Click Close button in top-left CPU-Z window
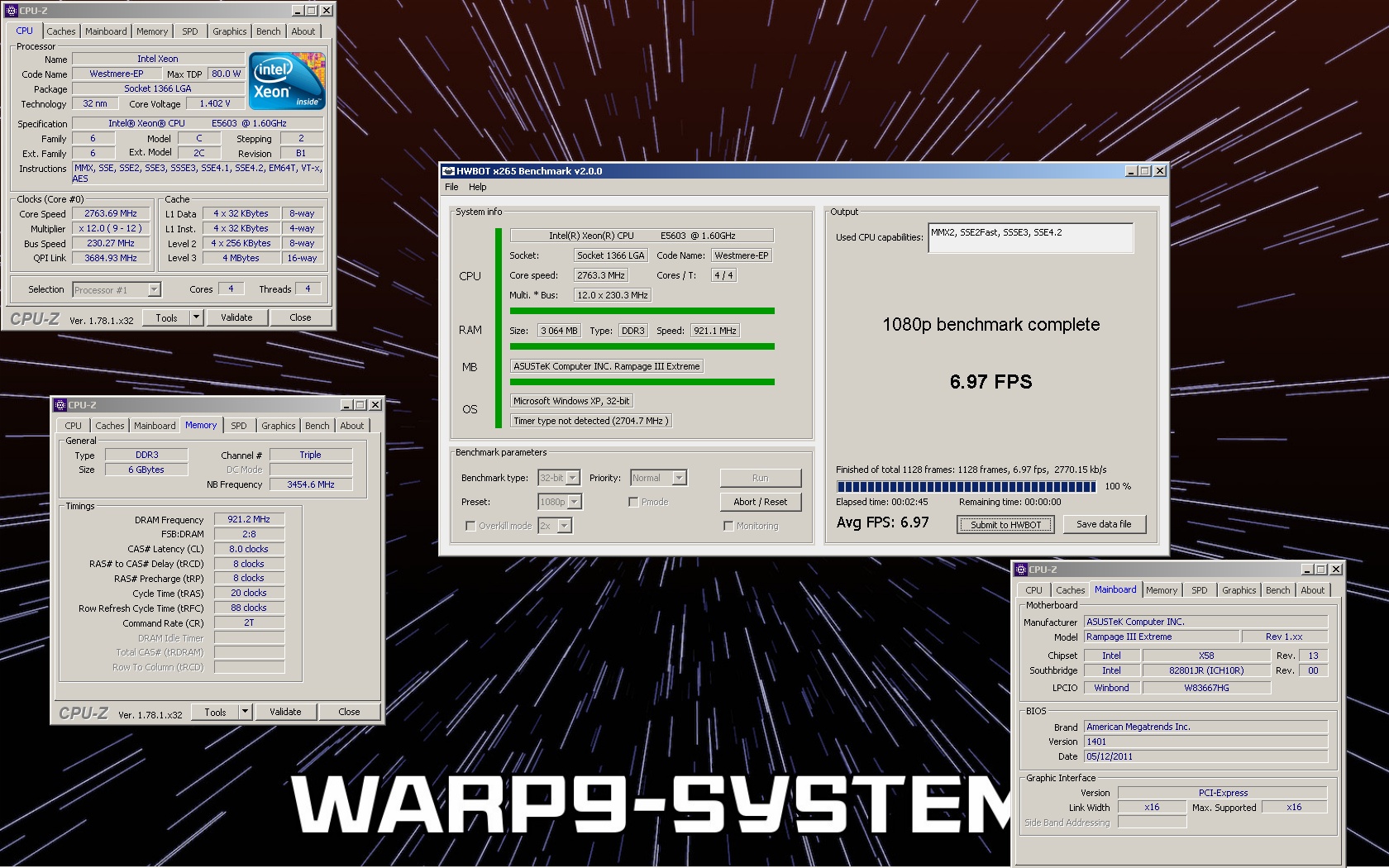The image size is (1389, 868). click(x=300, y=317)
